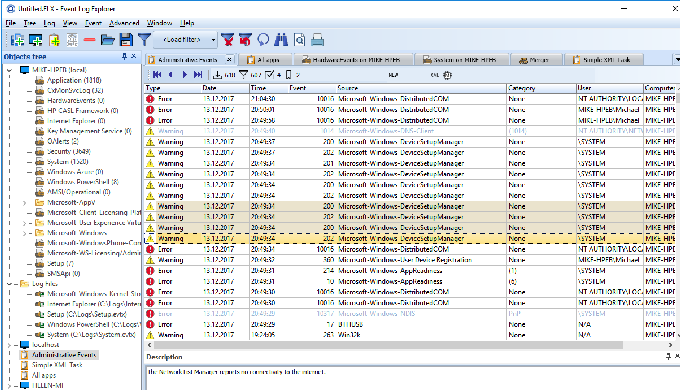This screenshot has width=680, height=390.
Task: Click the Find binoculars icon
Action: [281, 40]
